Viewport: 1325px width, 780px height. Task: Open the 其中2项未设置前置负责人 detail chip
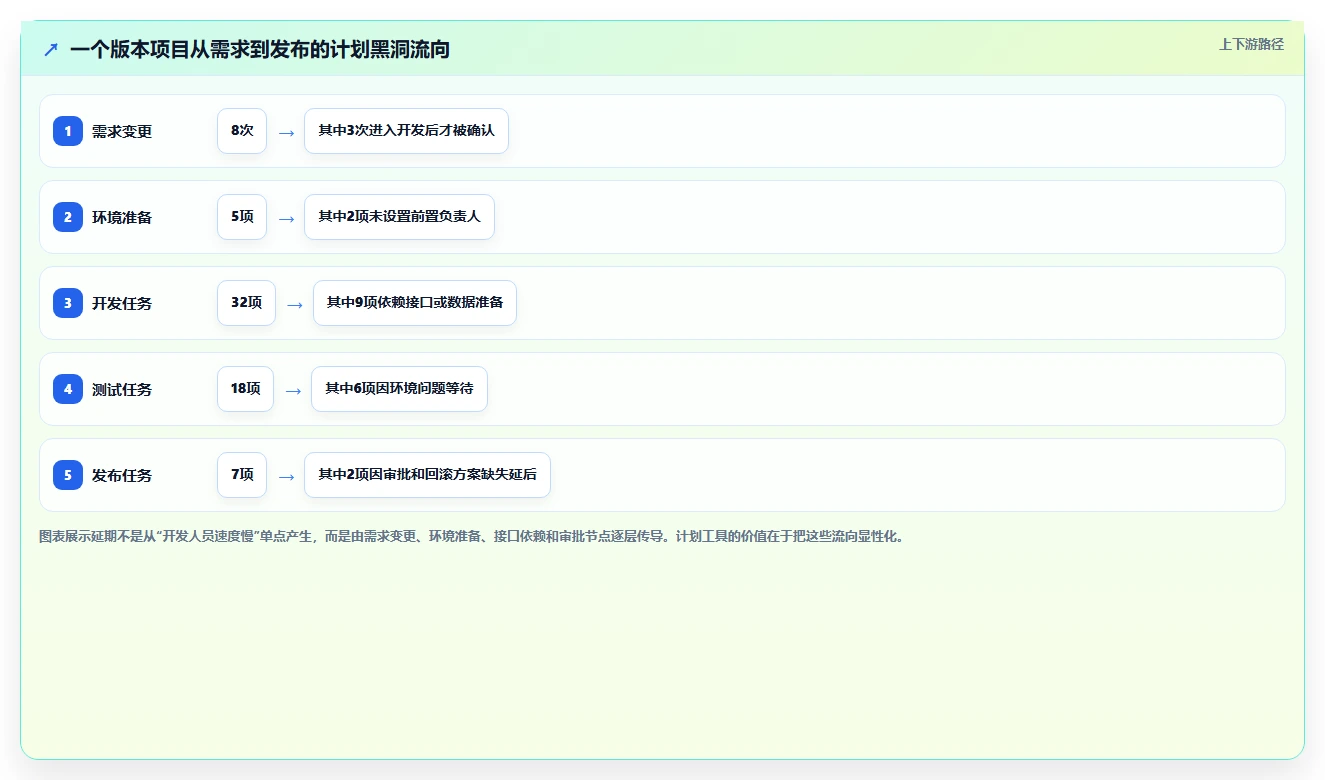[x=399, y=217]
